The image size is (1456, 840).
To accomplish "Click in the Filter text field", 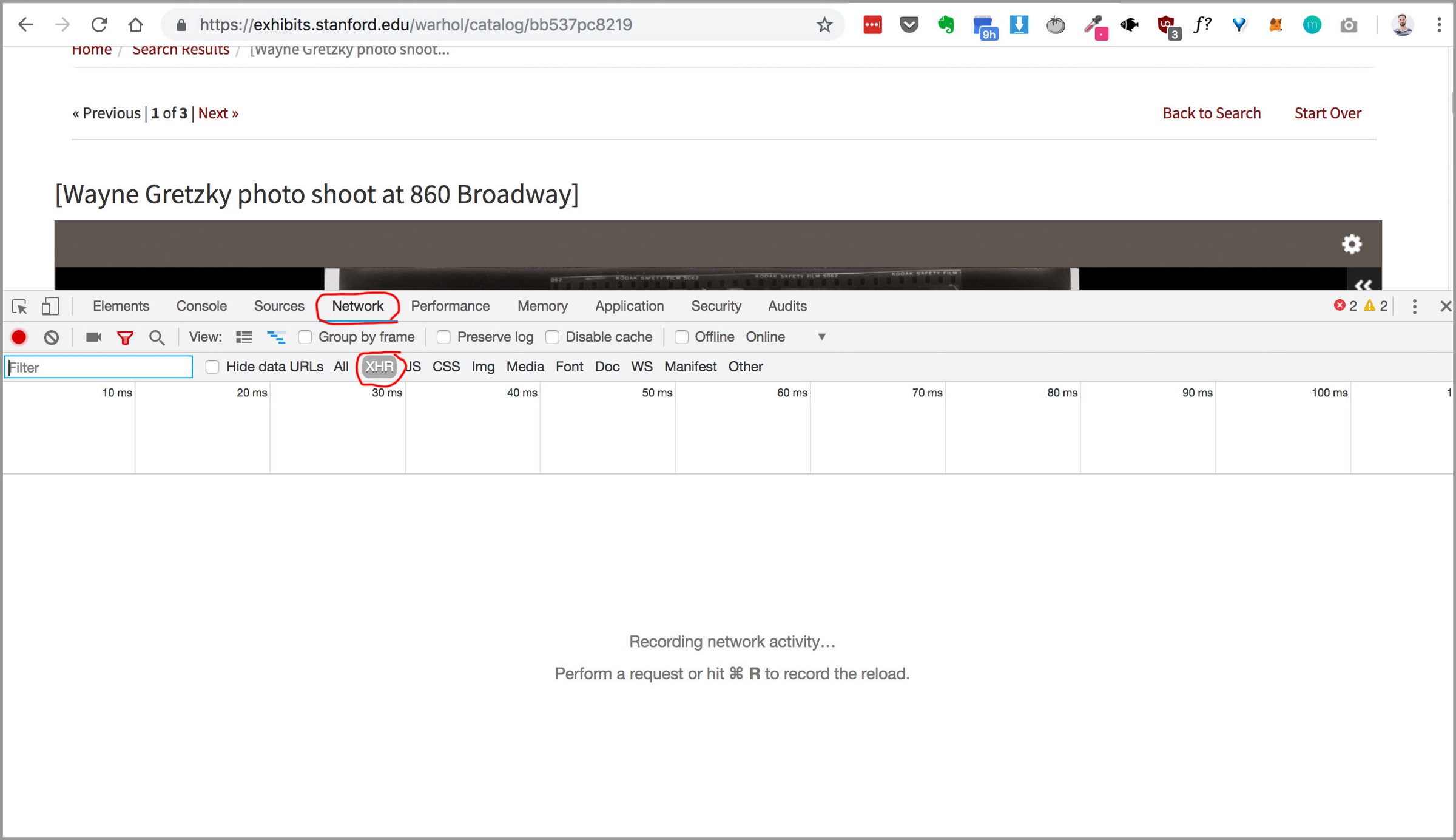I will 98,367.
